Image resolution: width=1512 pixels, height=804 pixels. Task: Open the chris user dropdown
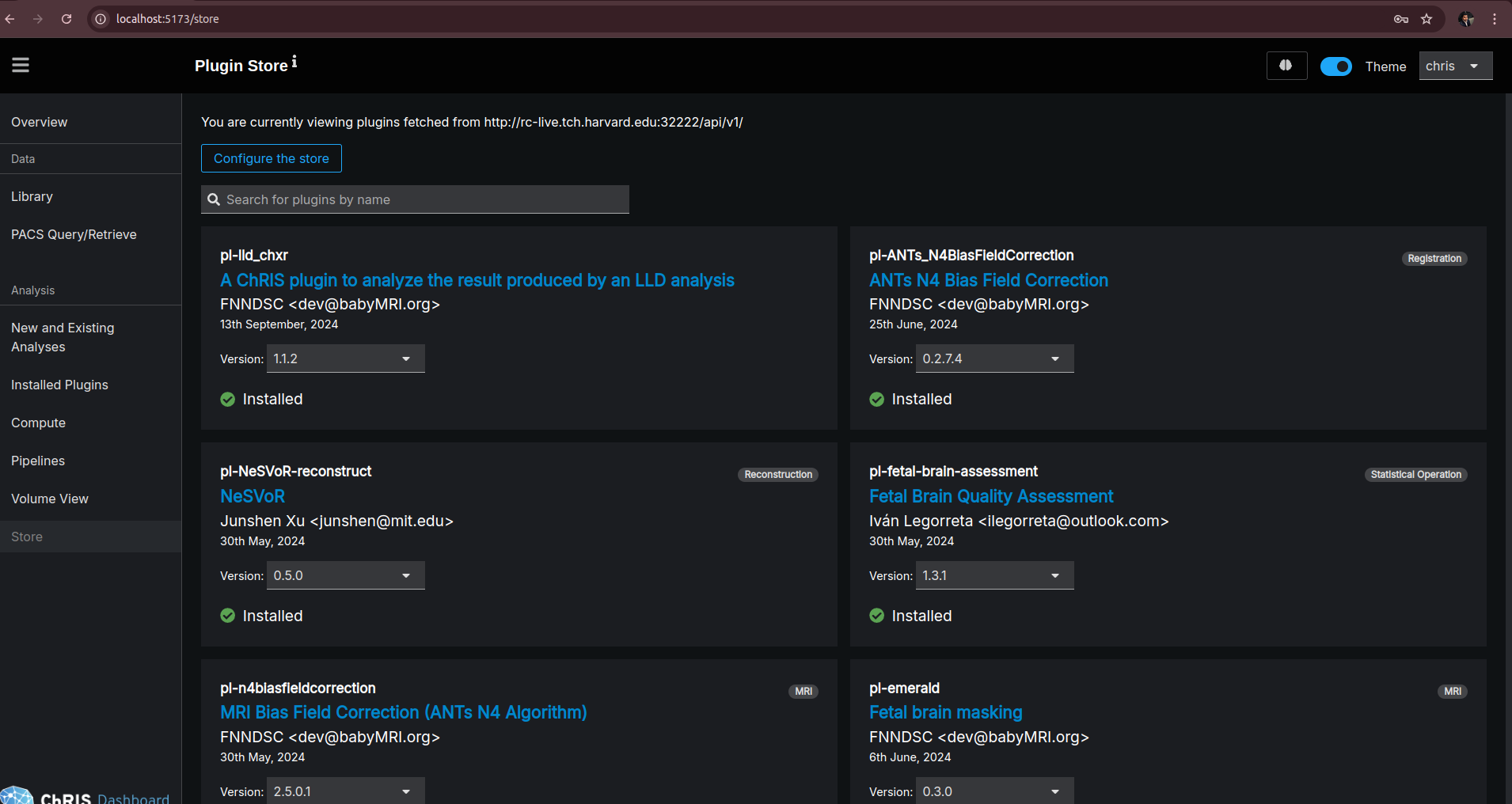coord(1455,66)
